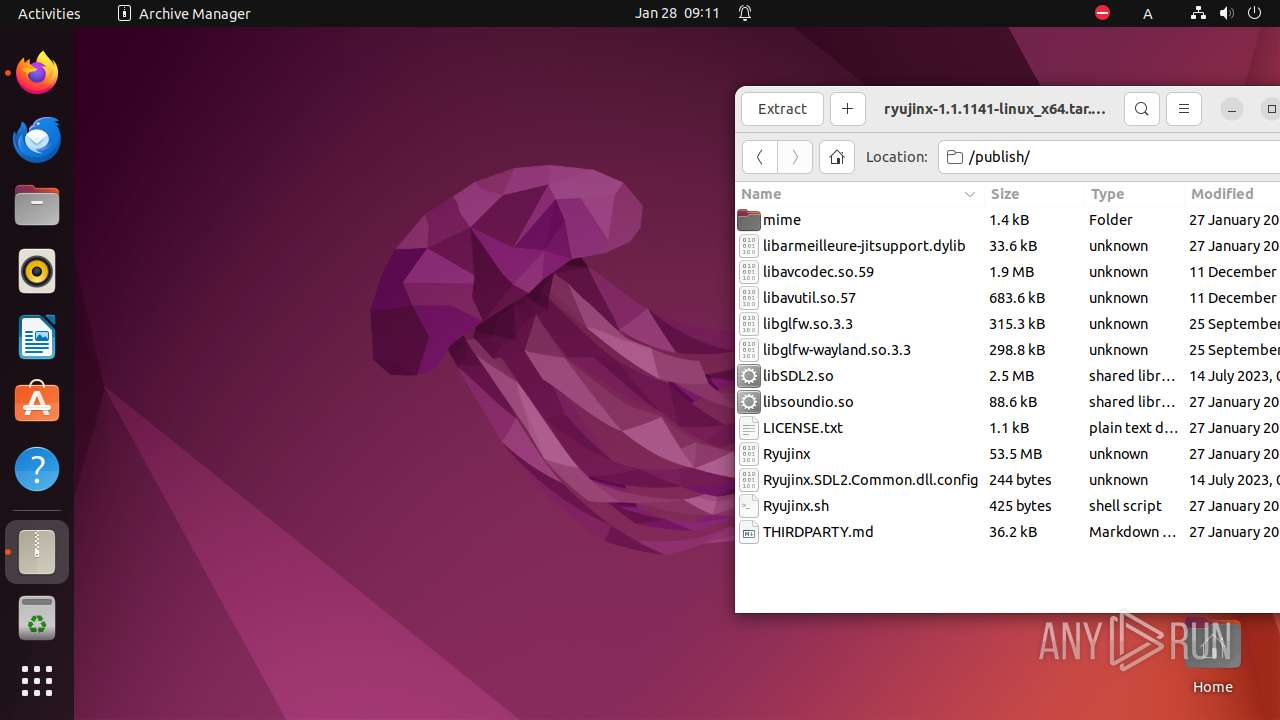Click the red do-not-disturb indicator in top bar
This screenshot has height=720, width=1280.
(1102, 13)
